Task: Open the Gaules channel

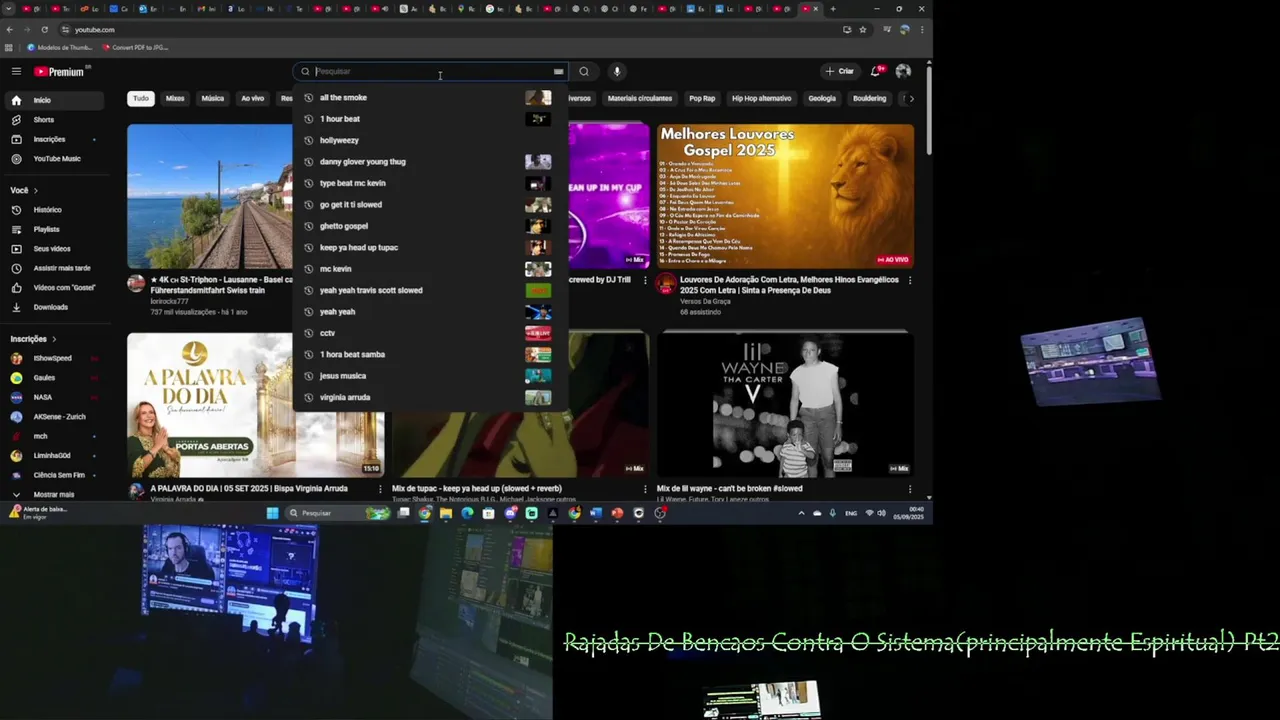Action: point(53,378)
